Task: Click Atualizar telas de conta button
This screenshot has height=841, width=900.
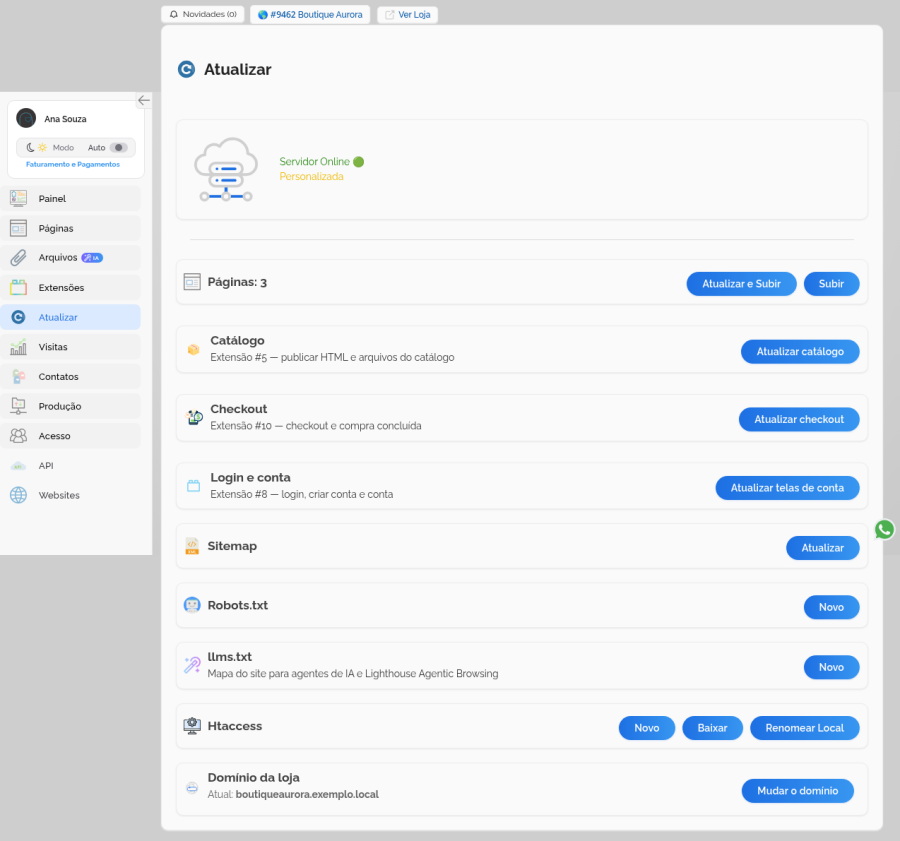Action: click(x=787, y=488)
